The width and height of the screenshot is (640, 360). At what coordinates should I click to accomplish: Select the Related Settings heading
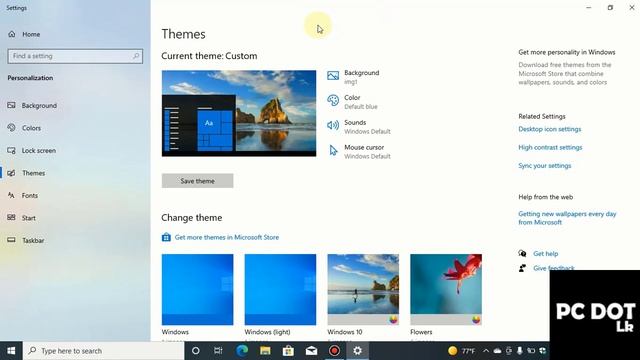click(542, 116)
